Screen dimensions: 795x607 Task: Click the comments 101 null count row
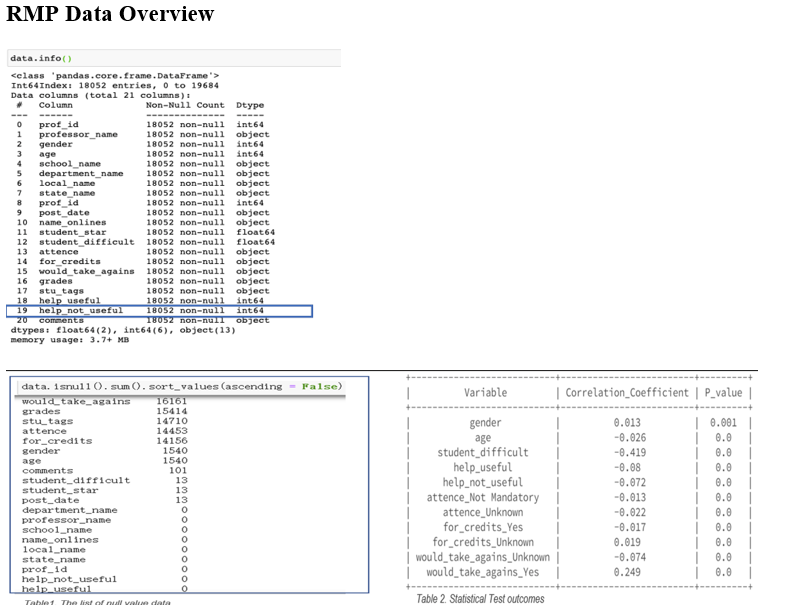tap(100, 470)
